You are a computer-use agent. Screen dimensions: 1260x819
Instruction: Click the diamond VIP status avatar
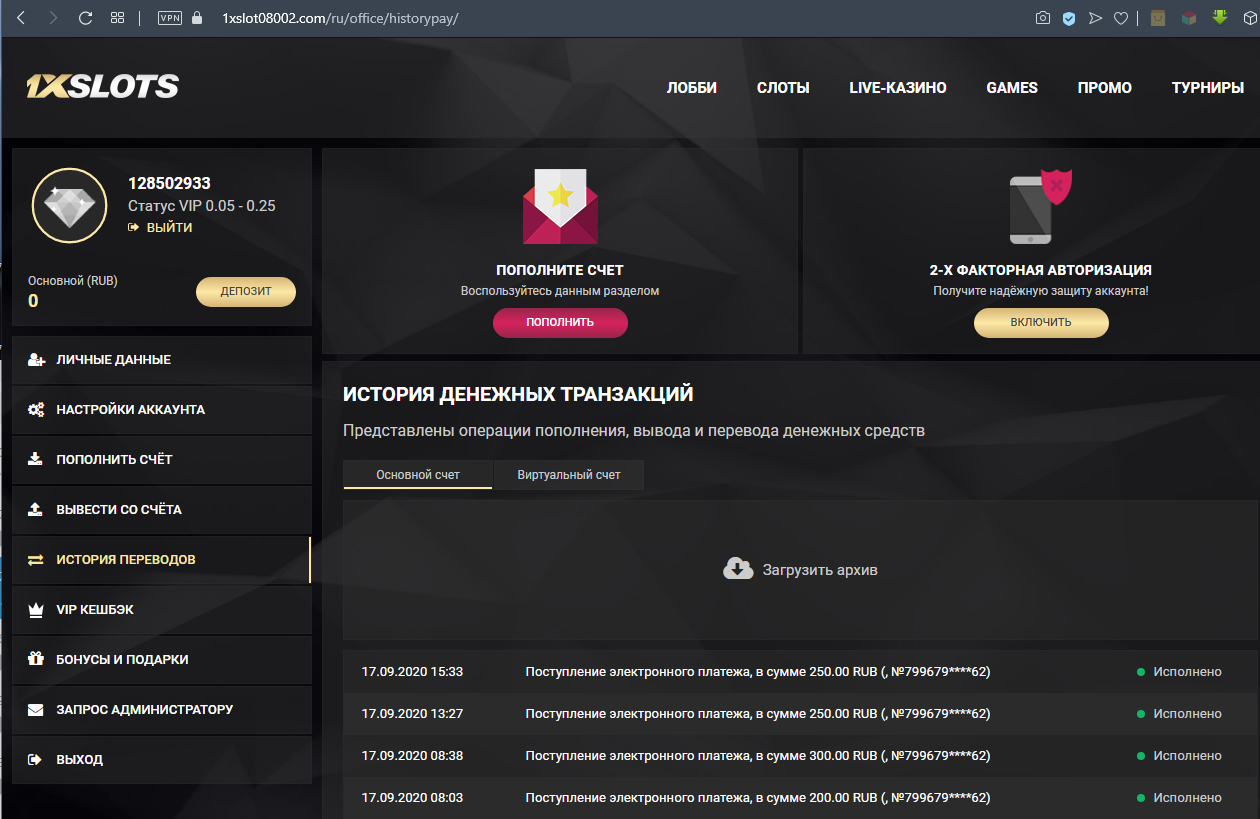pyautogui.click(x=69, y=206)
